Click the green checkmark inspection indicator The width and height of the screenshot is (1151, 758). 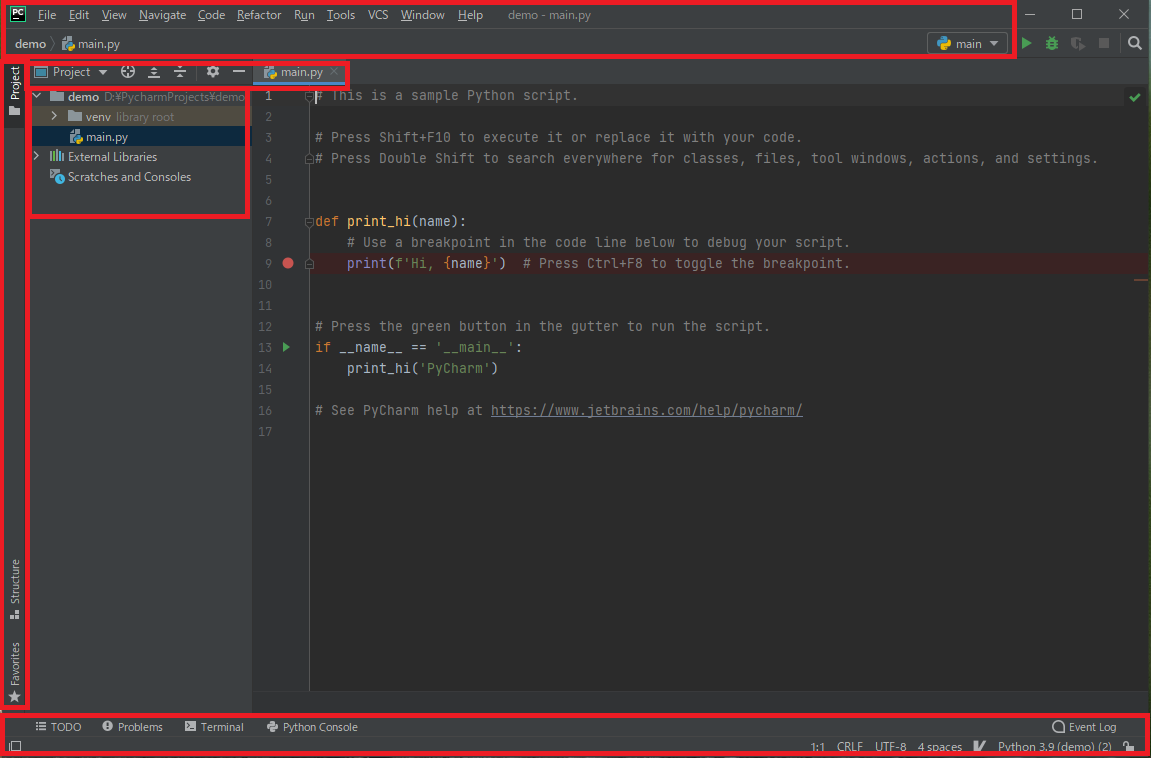click(x=1135, y=97)
